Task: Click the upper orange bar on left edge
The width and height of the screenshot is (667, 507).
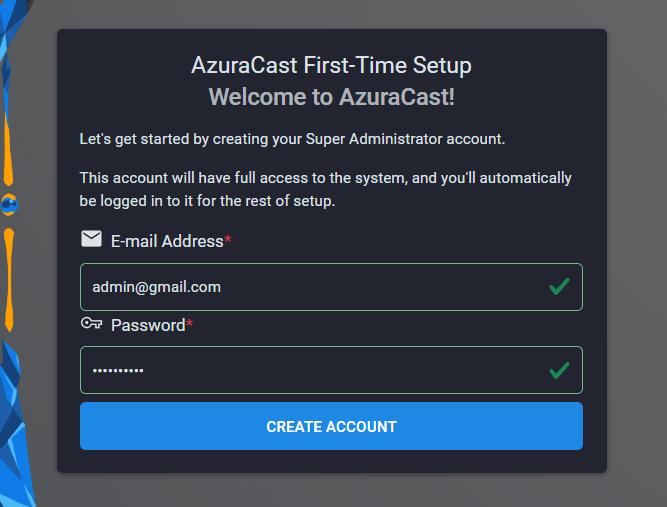Action: [9, 150]
